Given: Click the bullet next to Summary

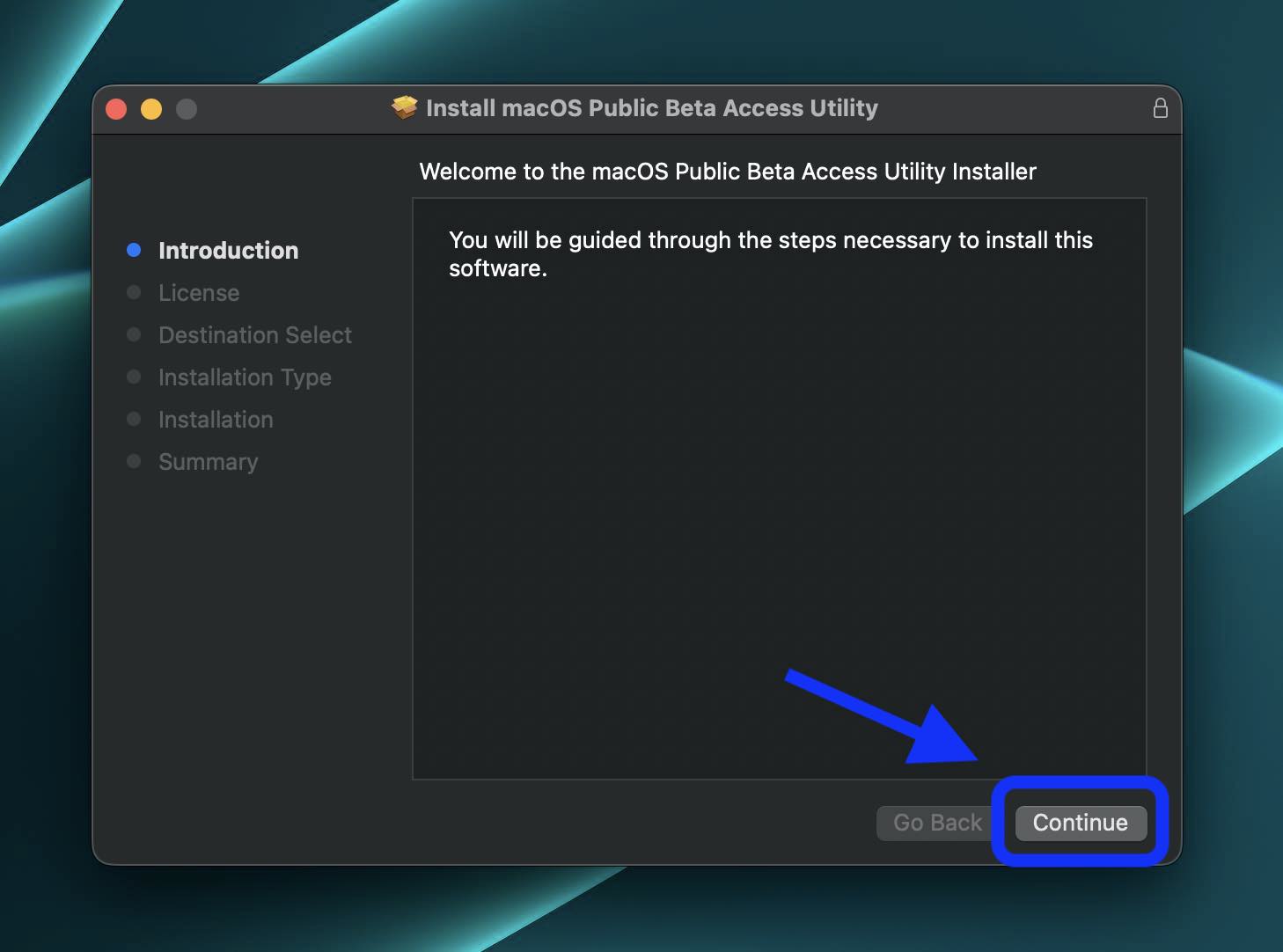Looking at the screenshot, I should pyautogui.click(x=134, y=461).
